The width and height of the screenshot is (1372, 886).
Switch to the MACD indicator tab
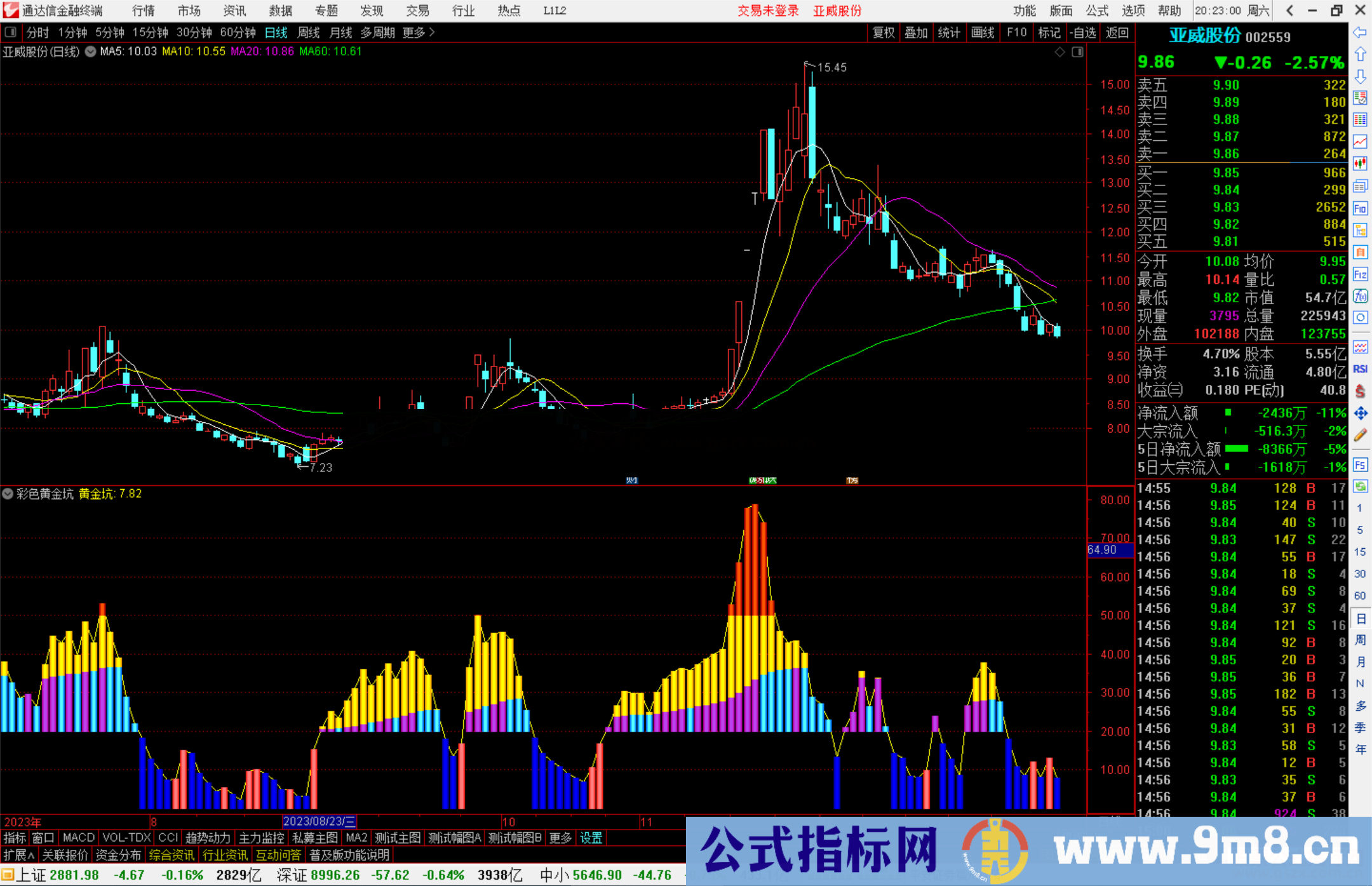click(77, 838)
